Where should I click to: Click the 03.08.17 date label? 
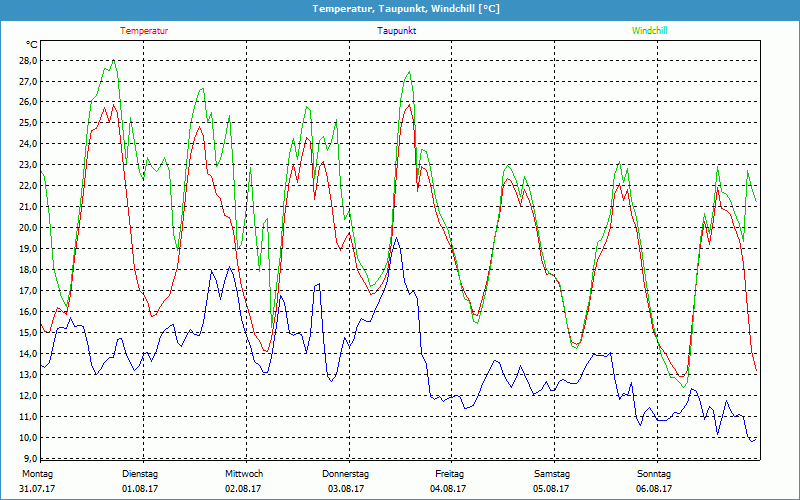pos(345,489)
